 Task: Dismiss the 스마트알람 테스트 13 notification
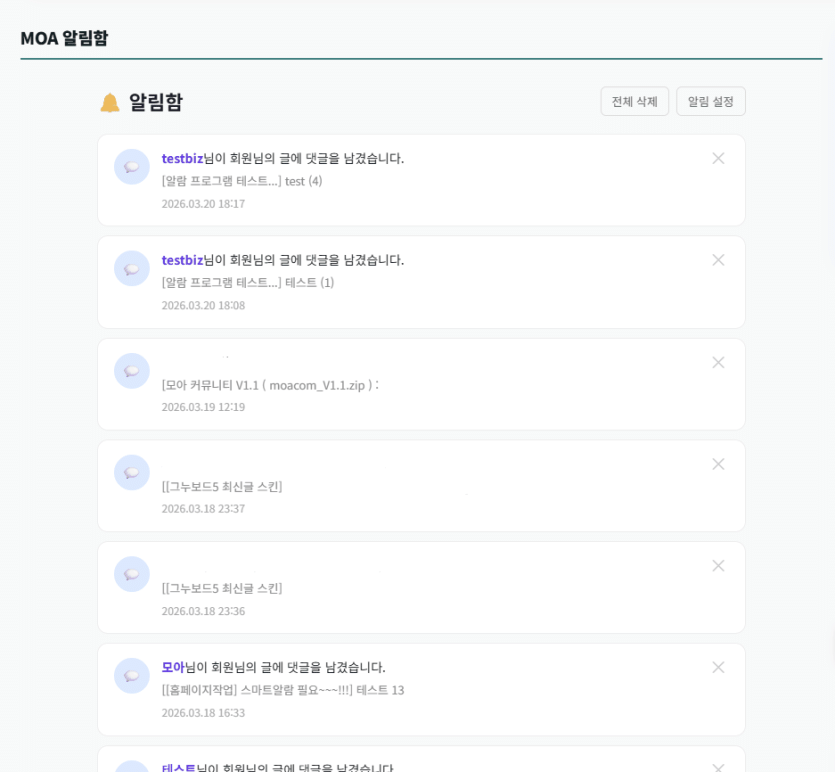[x=718, y=666]
